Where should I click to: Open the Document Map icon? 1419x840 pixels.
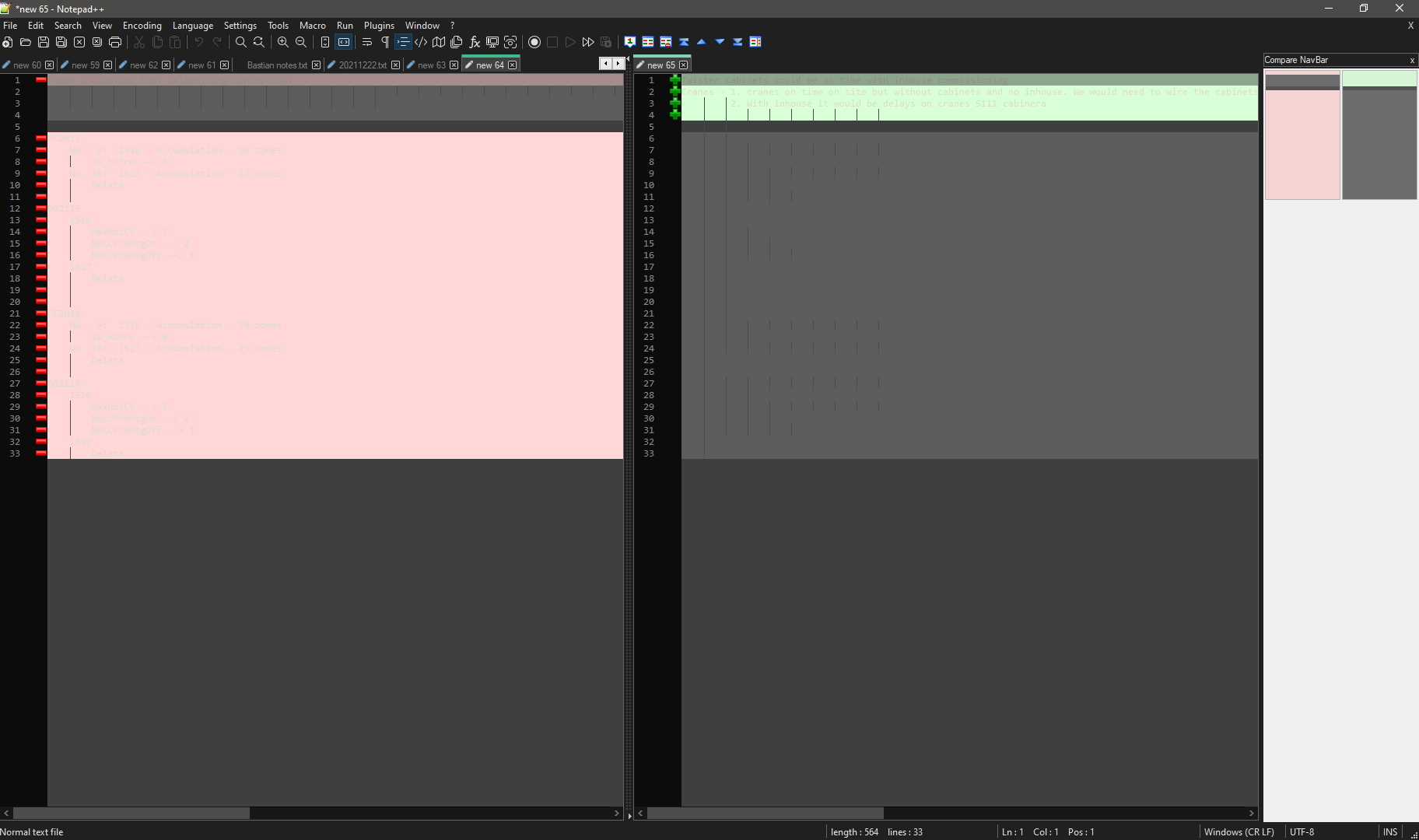439,42
